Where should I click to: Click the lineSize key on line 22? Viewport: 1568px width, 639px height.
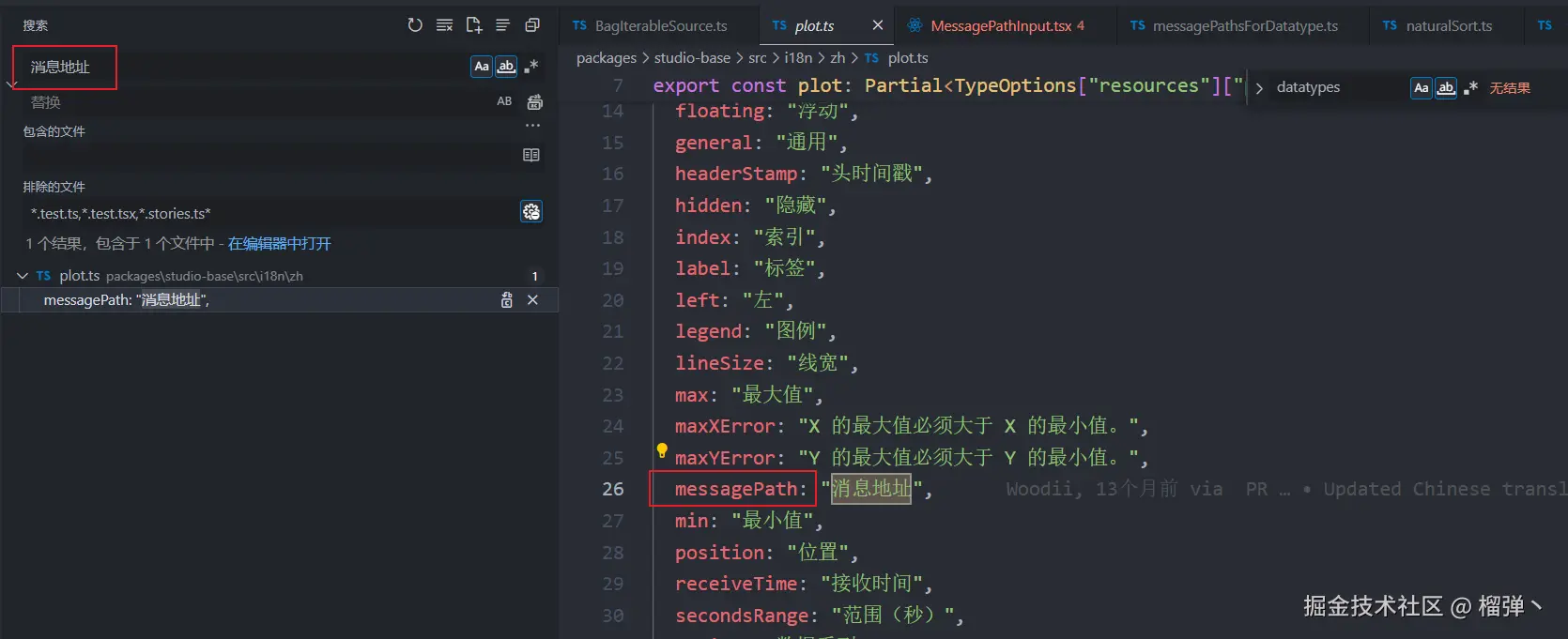click(x=719, y=363)
